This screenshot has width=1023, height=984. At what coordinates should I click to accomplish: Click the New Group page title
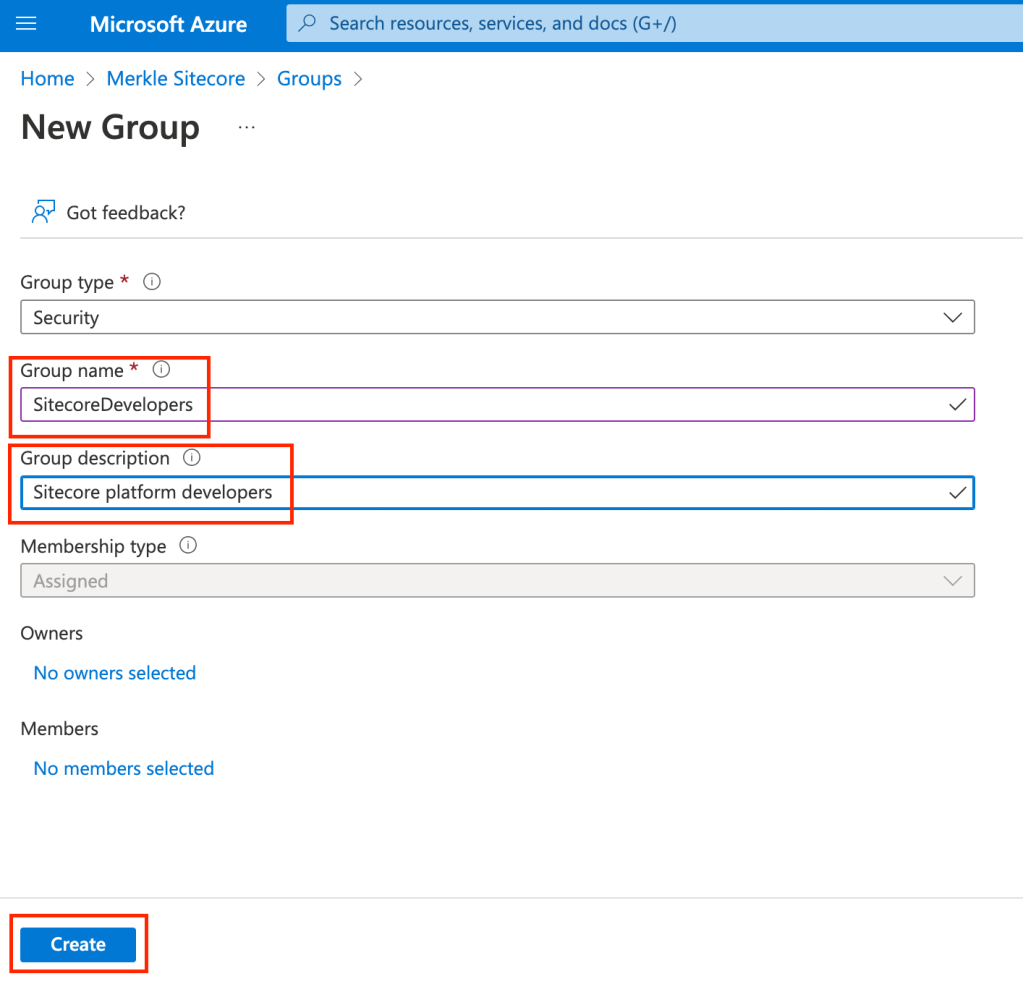coord(110,127)
